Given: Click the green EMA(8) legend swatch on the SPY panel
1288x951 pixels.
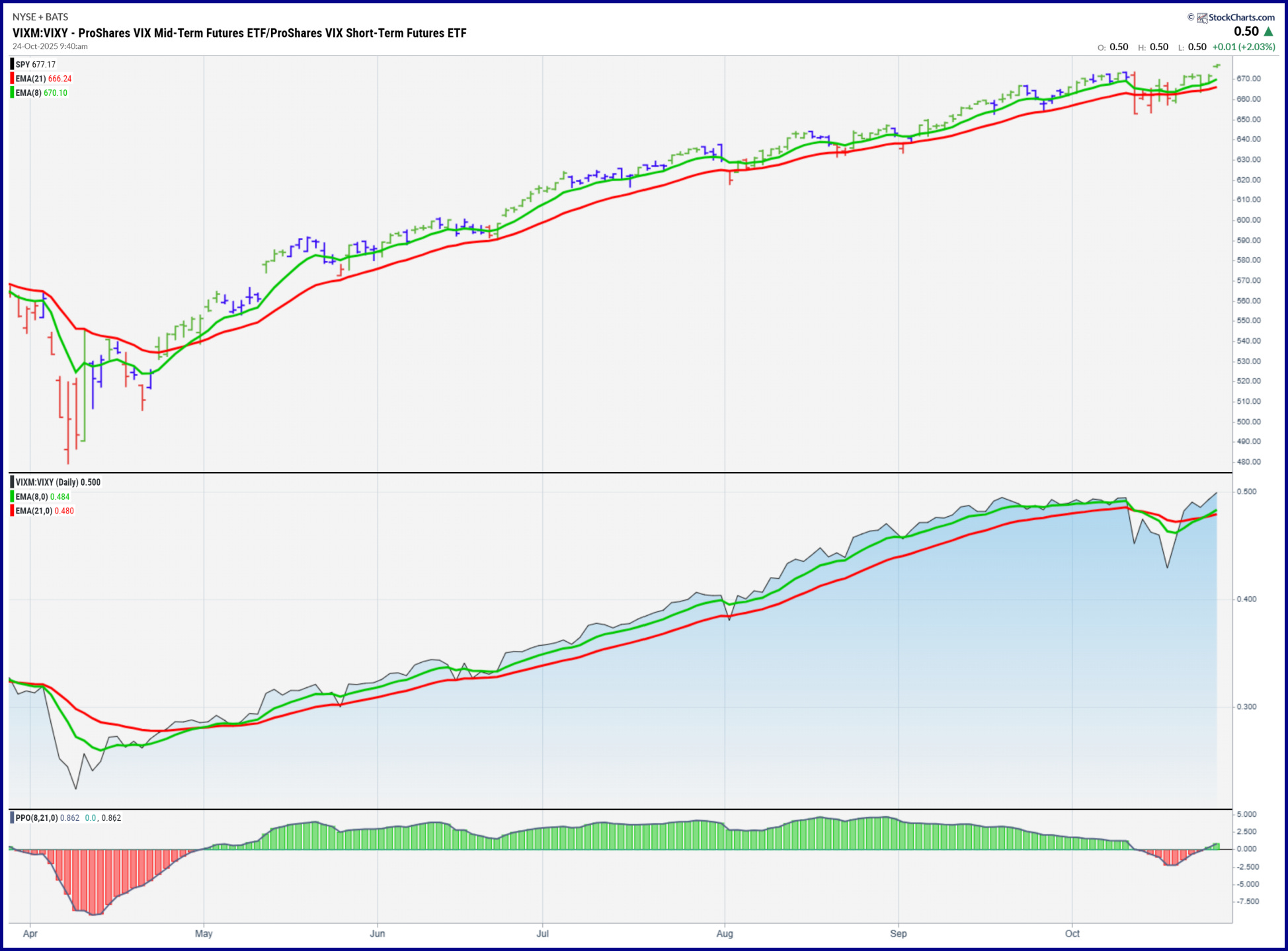Looking at the screenshot, I should point(12,93).
